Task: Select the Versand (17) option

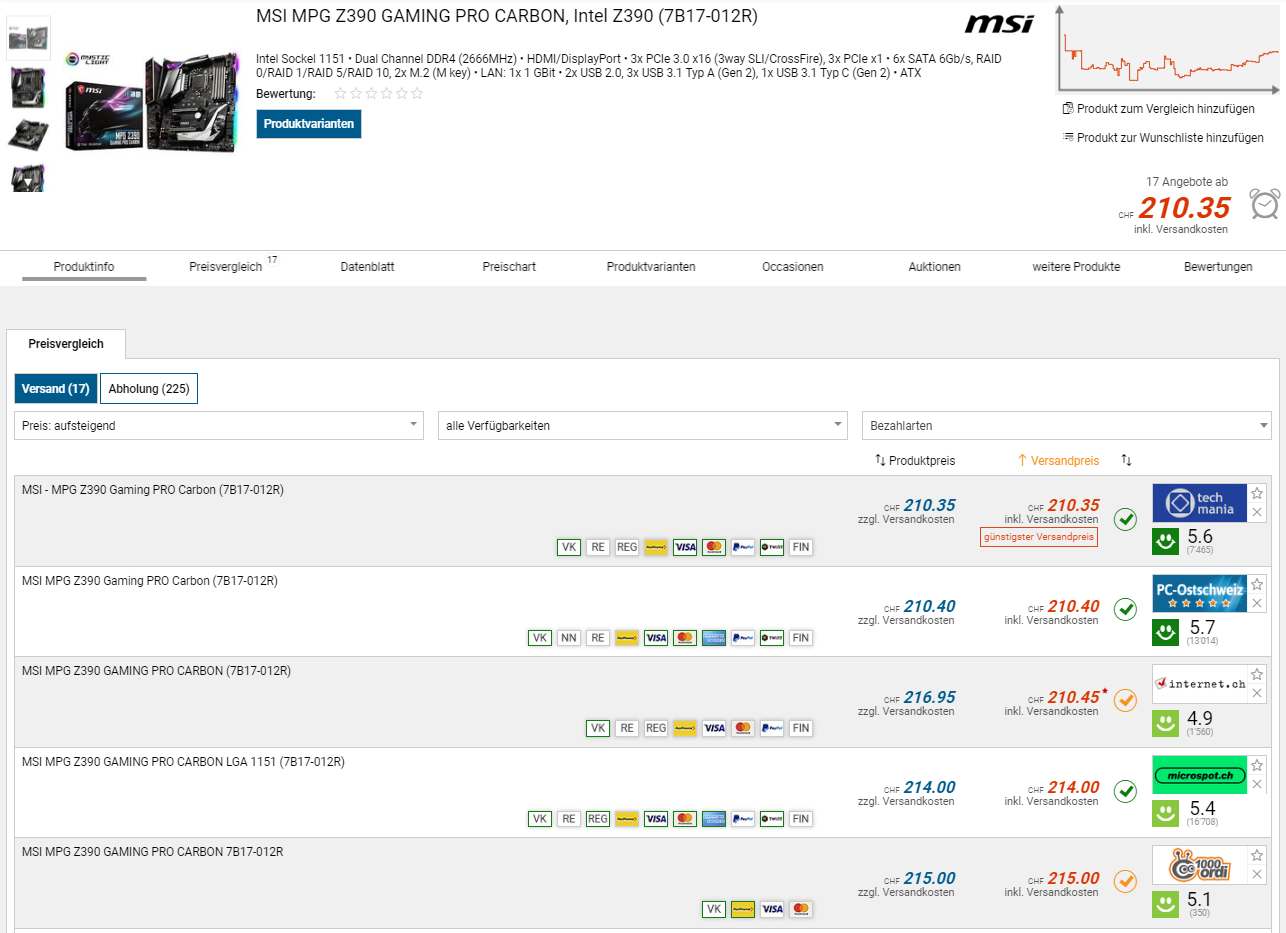Action: (x=56, y=389)
